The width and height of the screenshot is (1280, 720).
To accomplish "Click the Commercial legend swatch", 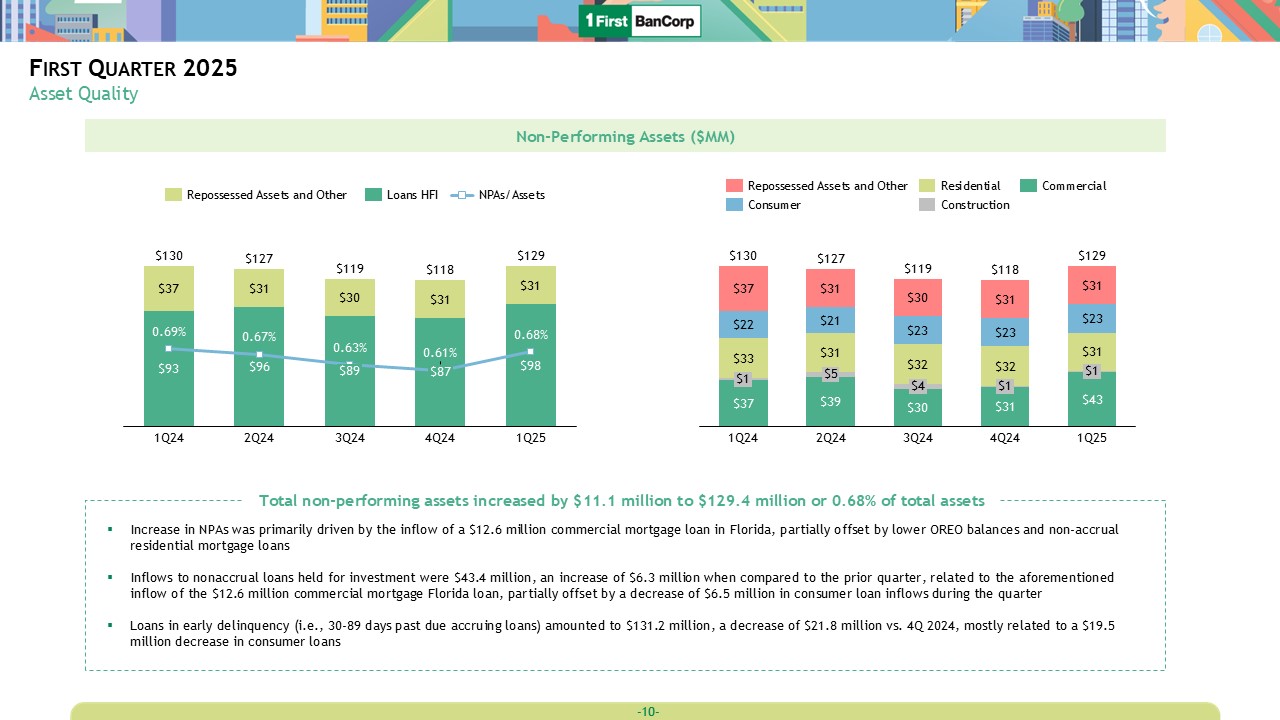I will (1028, 186).
